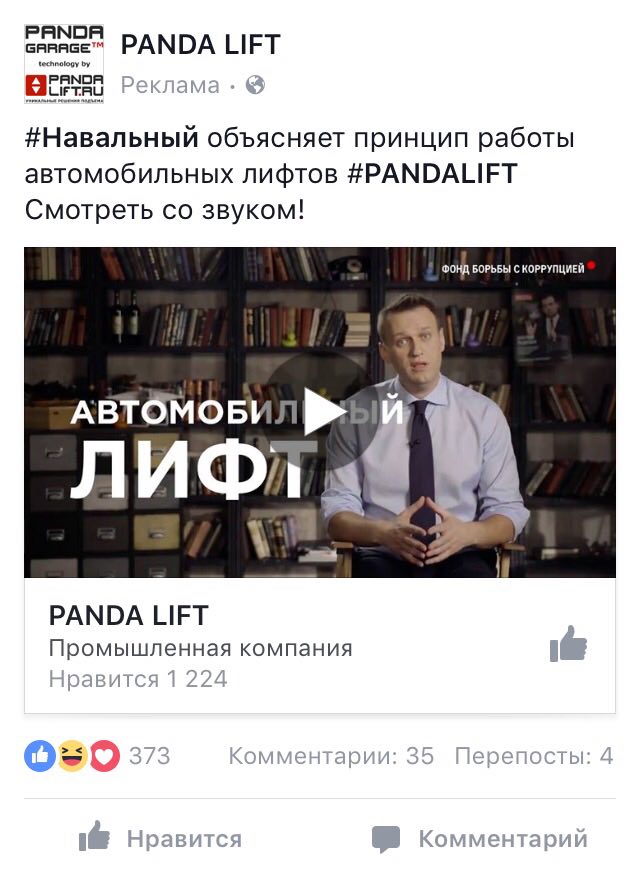Viewport: 640px width, 870px height.
Task: Tap the thumbs-up icon beside Нравится
Action: point(94,836)
